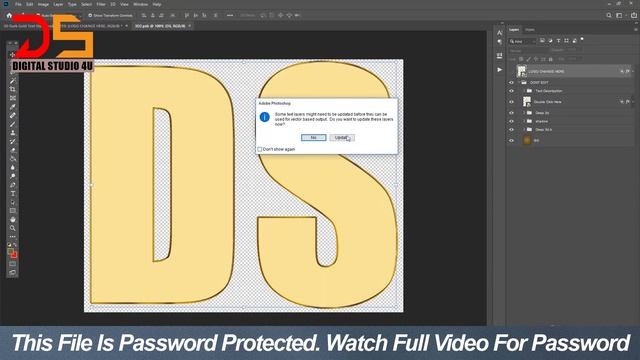Viewport: 640px width, 360px height.
Task: Select the Rectangle shape tool
Action: click(13, 211)
